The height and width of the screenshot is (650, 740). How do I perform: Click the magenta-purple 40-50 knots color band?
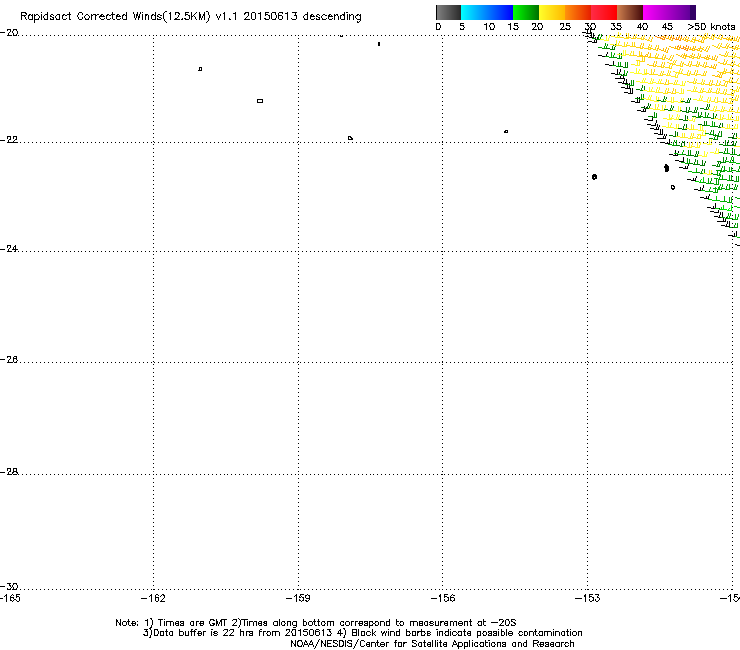[x=669, y=12]
